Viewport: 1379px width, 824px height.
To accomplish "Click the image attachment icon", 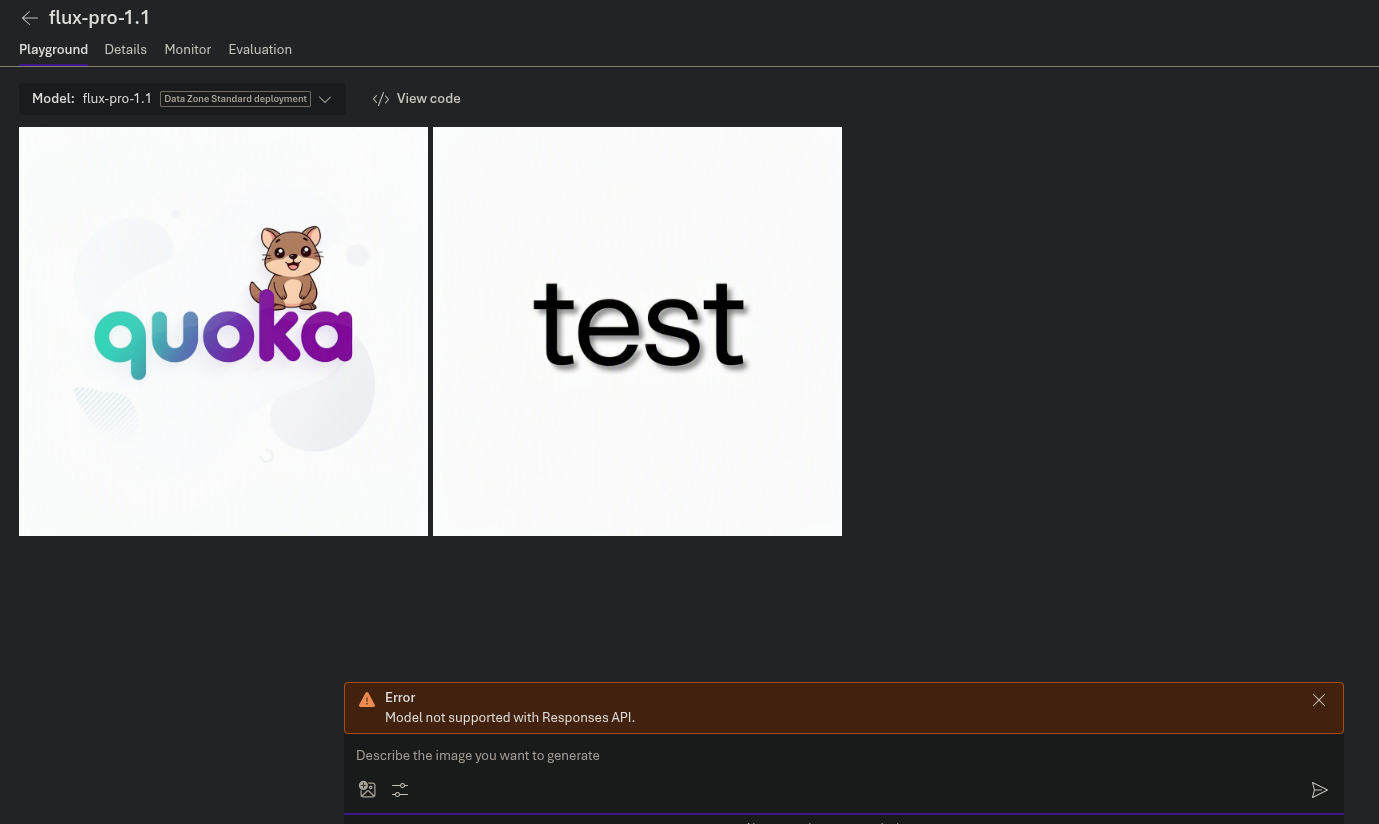I will pyautogui.click(x=368, y=790).
